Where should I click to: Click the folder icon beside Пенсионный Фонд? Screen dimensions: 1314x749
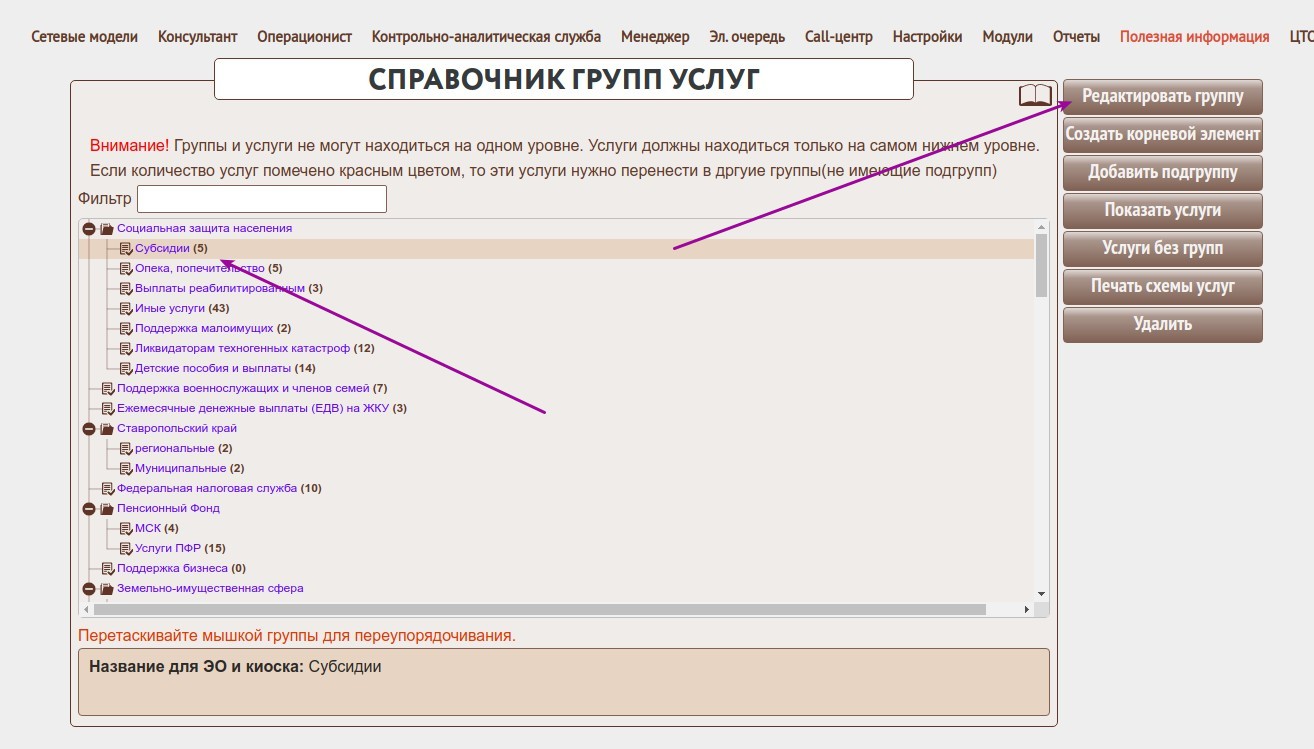(107, 509)
